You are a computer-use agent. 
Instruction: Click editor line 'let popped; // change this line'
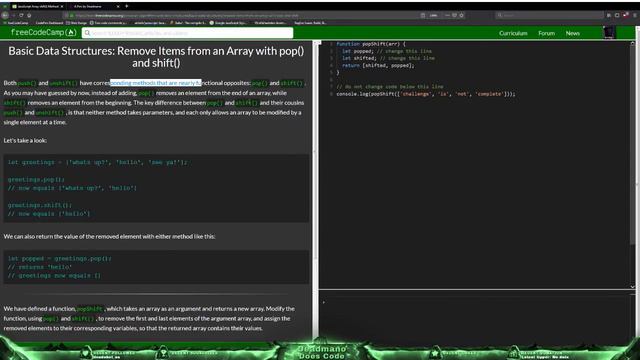point(387,51)
